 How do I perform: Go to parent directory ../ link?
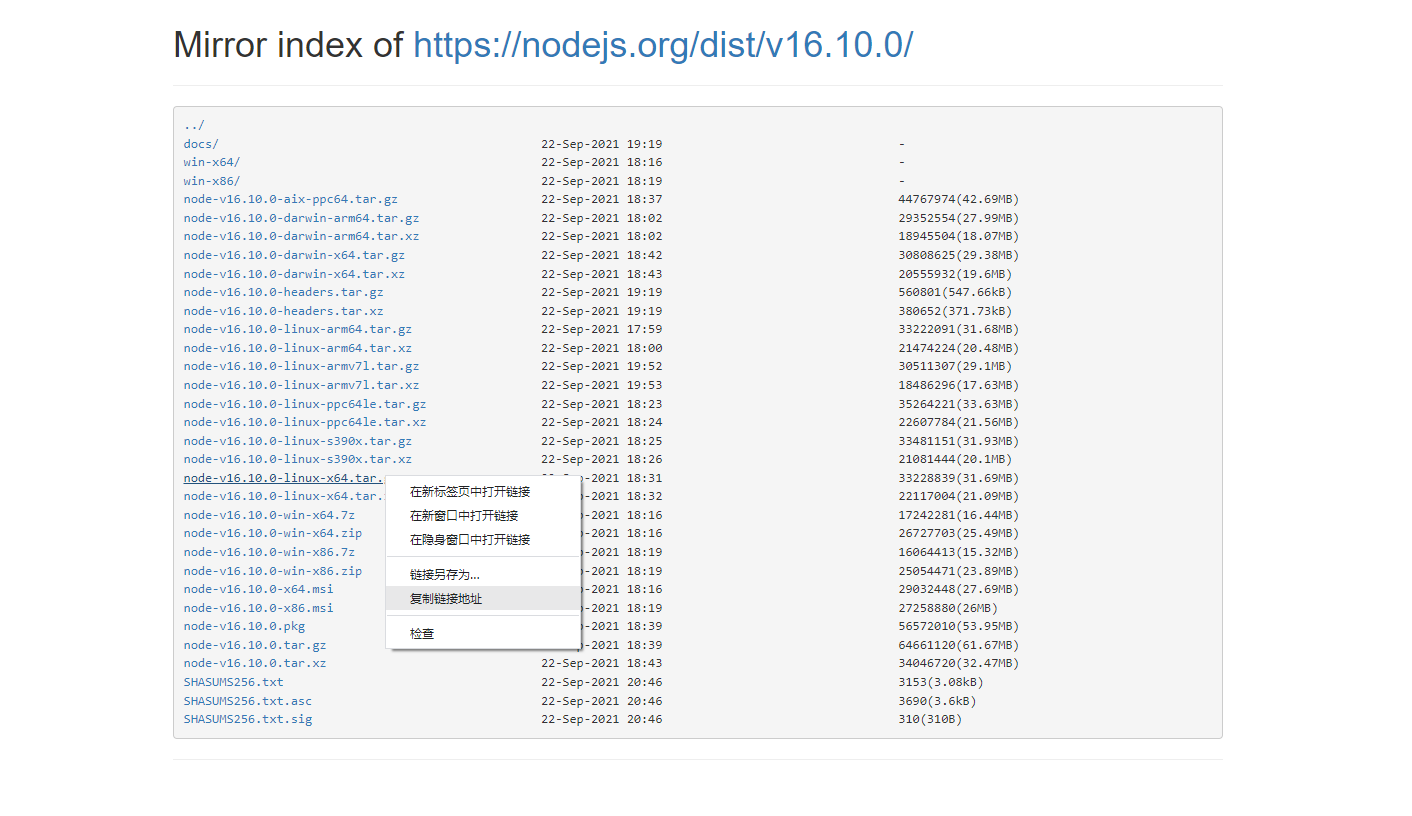pyautogui.click(x=194, y=125)
